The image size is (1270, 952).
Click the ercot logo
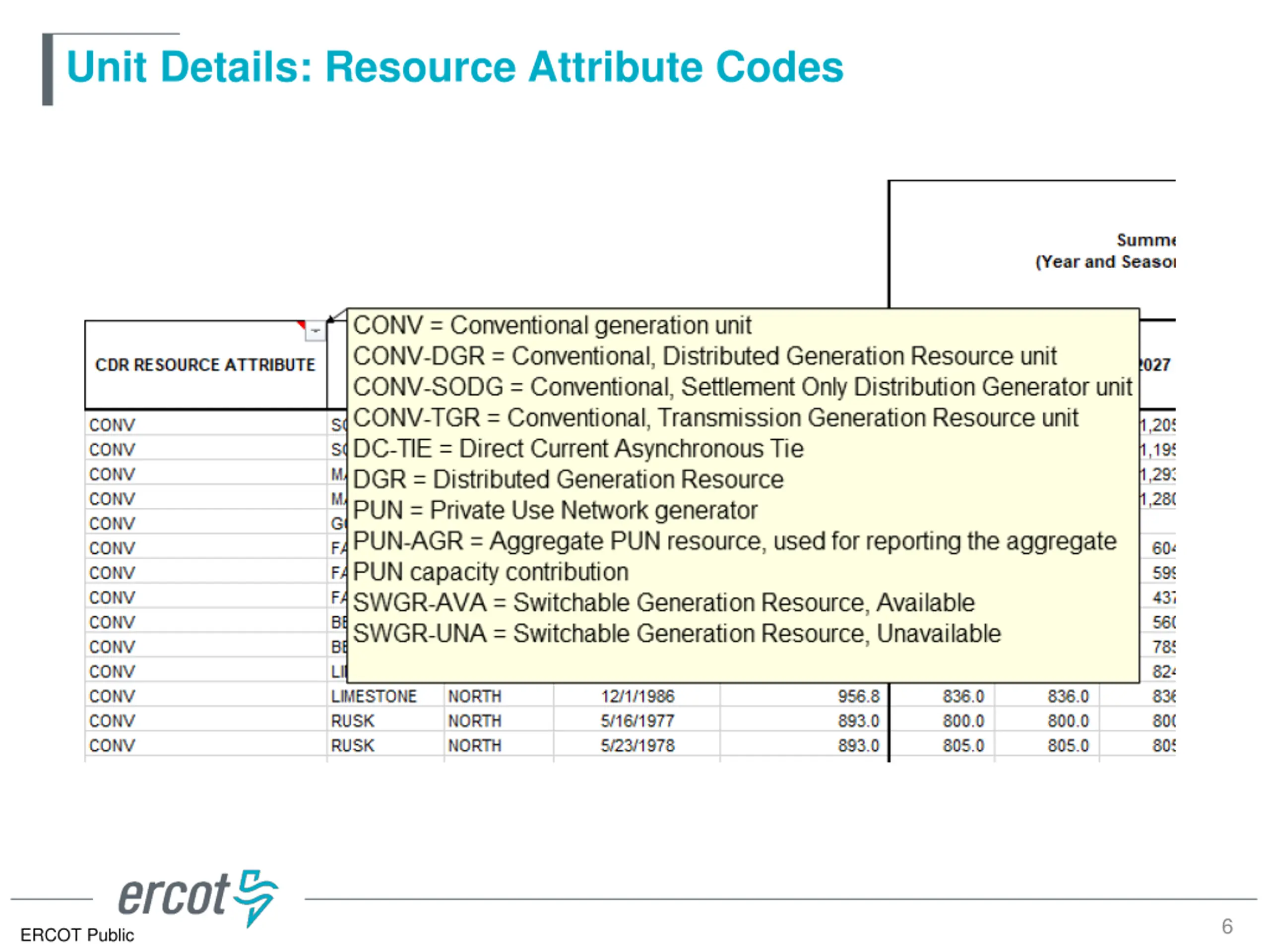click(198, 898)
